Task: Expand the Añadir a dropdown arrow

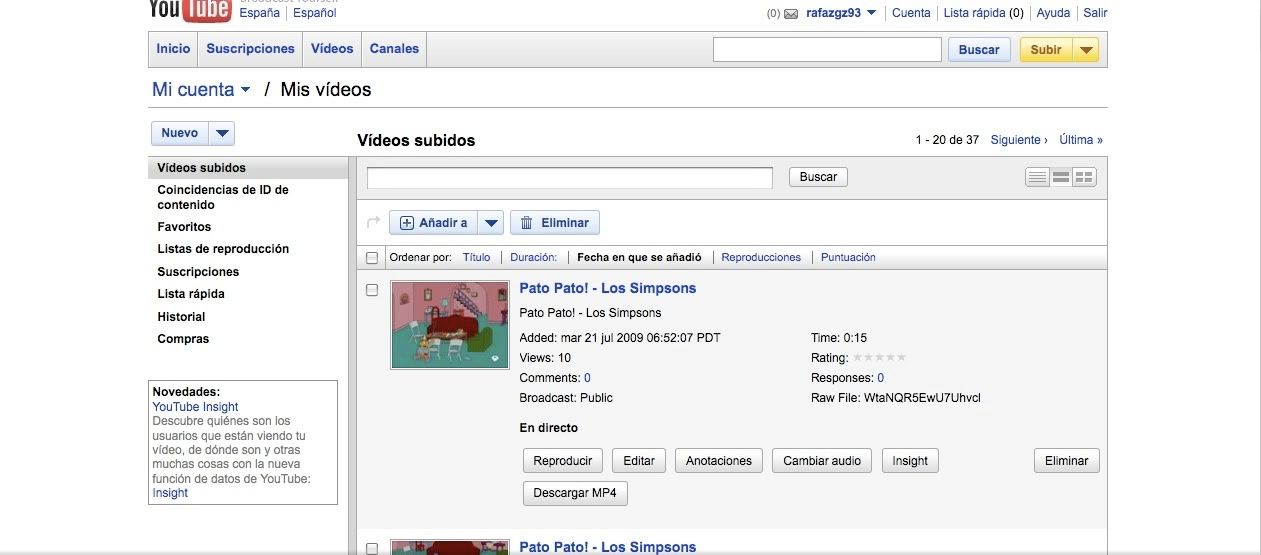Action: point(490,223)
